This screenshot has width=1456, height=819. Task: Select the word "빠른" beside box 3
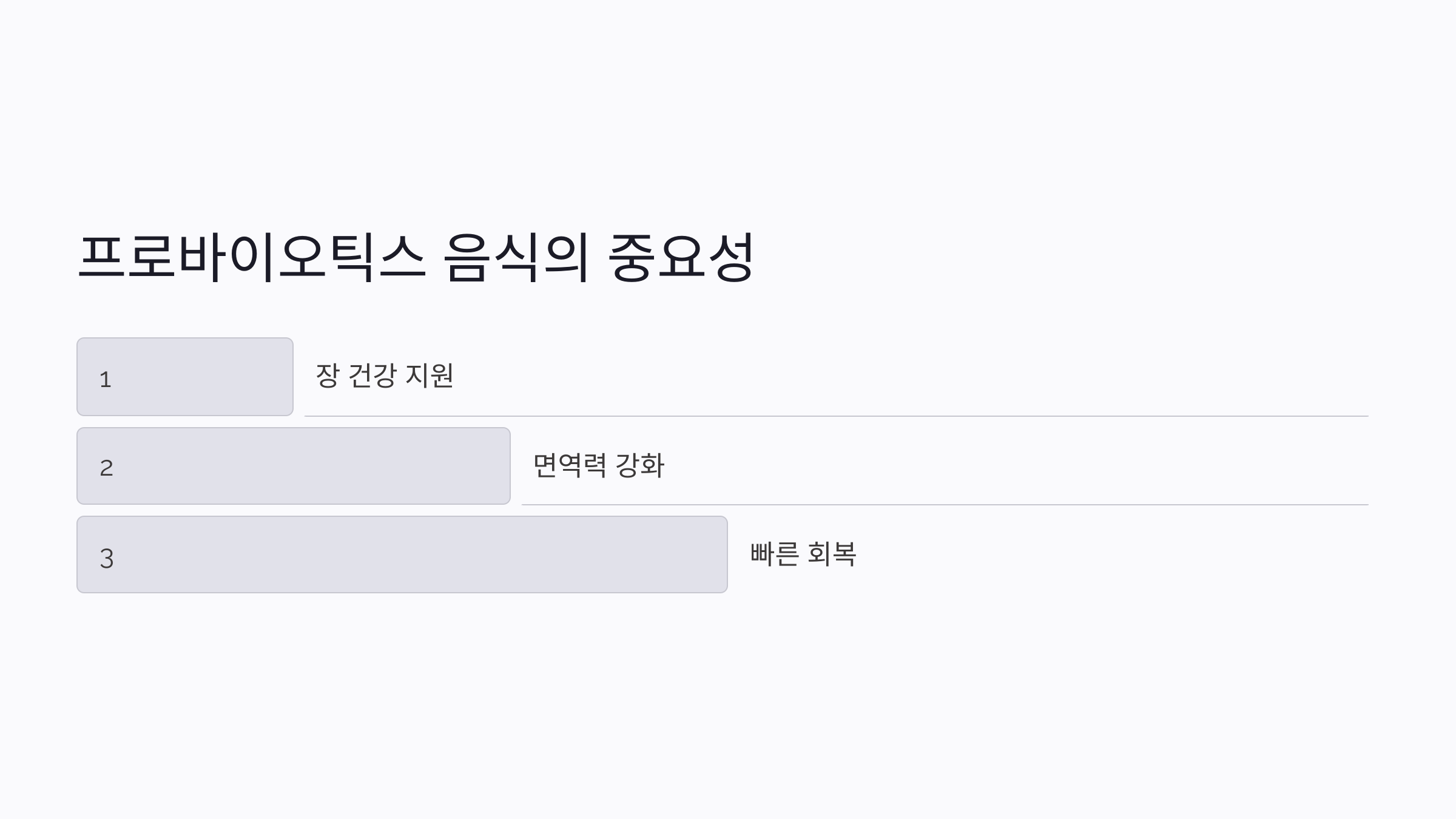pyautogui.click(x=775, y=554)
